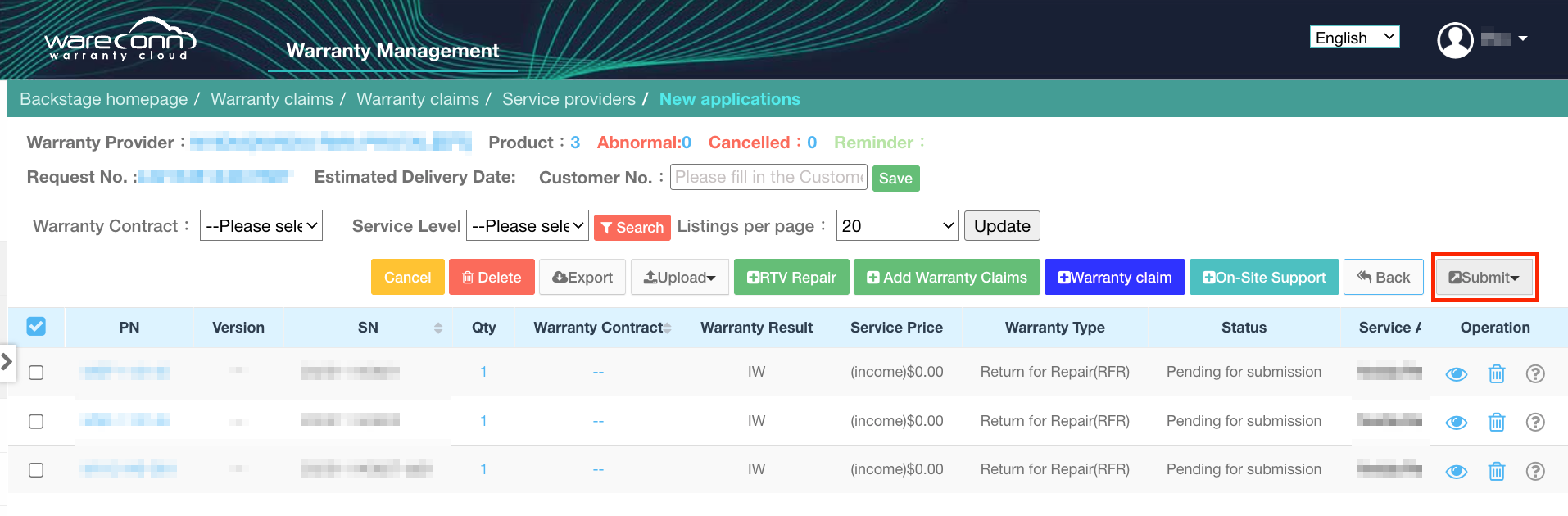Click the eye view icon in first row

(x=1456, y=374)
